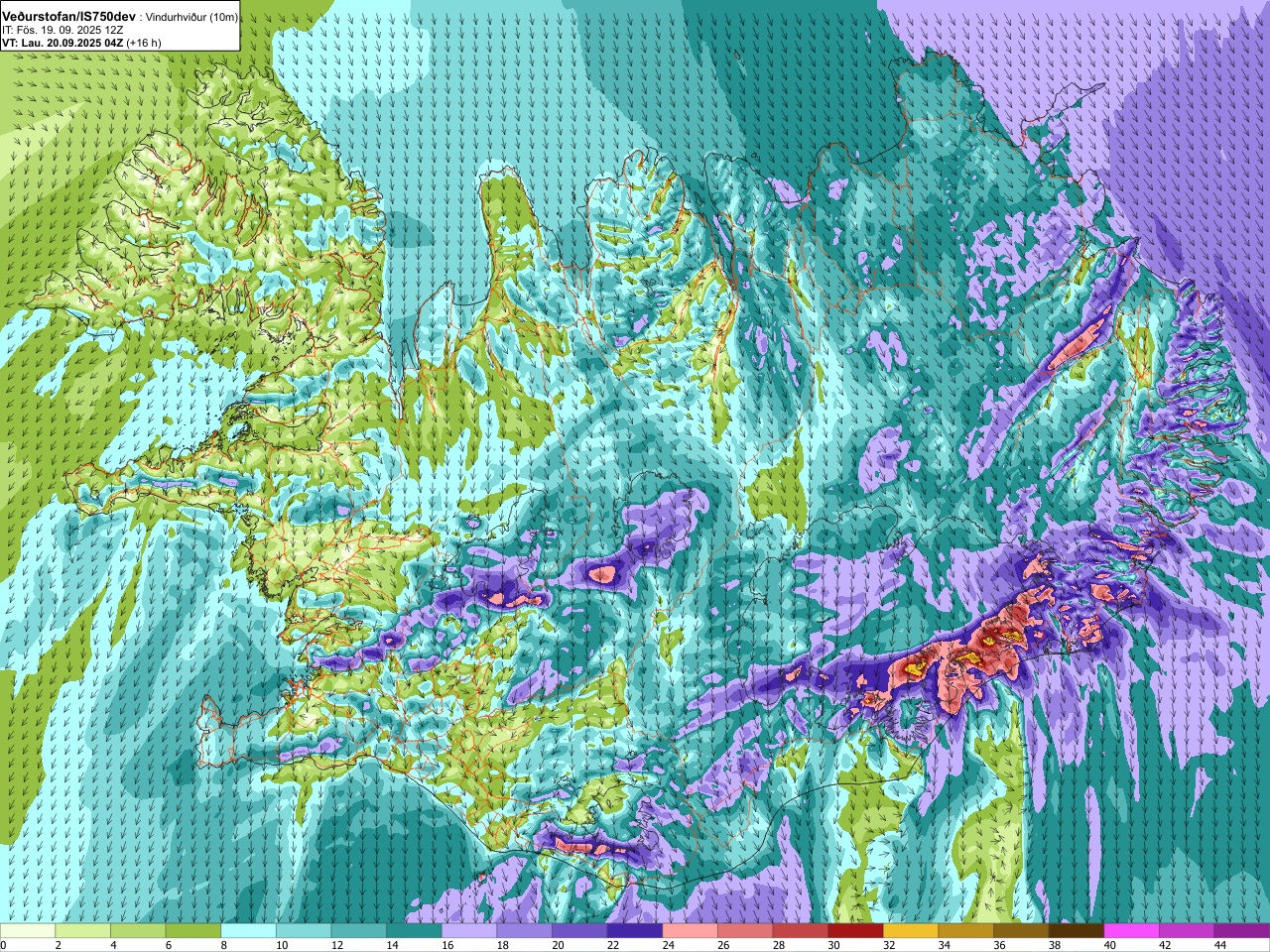The width and height of the screenshot is (1270, 952).
Task: Select the lavender 16–18 legend swatch
Action: coord(469,931)
